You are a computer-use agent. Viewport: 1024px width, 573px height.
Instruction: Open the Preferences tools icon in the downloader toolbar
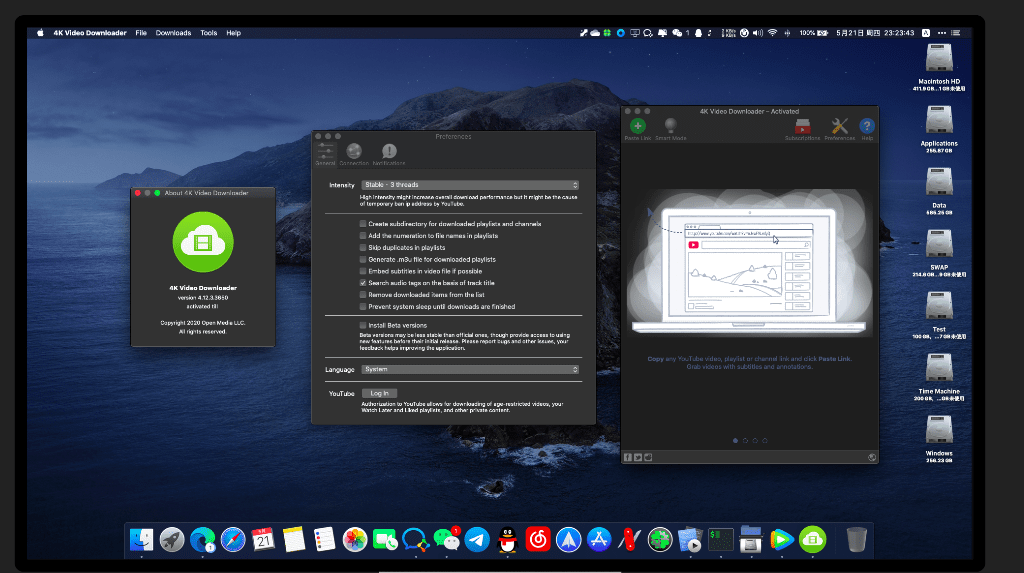pyautogui.click(x=840, y=126)
